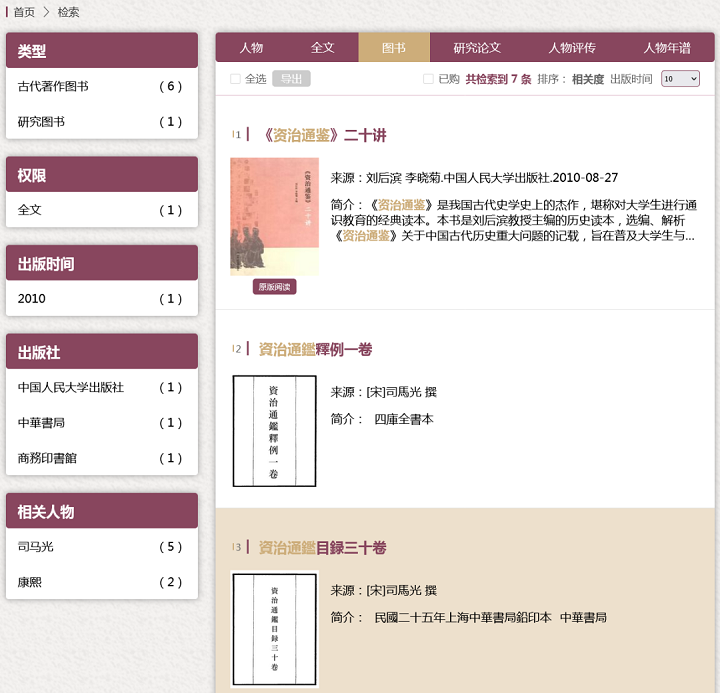
Task: Open the 《资治通鉴》二十讲 cover thumbnail
Action: pos(274,216)
